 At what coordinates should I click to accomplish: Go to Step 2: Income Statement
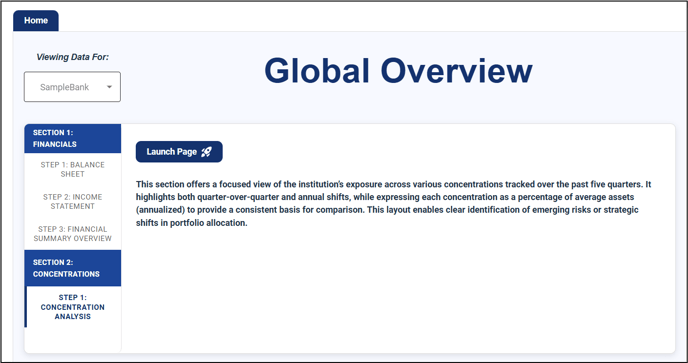pos(73,201)
